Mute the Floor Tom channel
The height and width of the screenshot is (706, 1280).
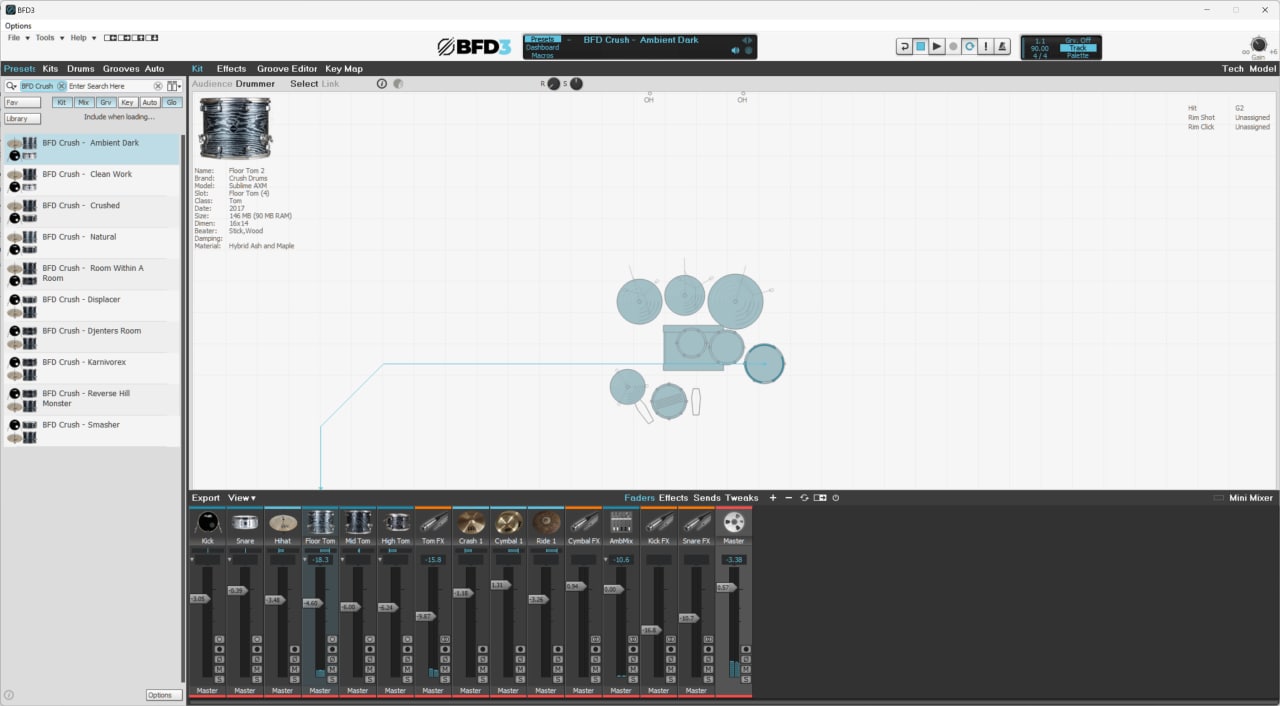(x=332, y=669)
